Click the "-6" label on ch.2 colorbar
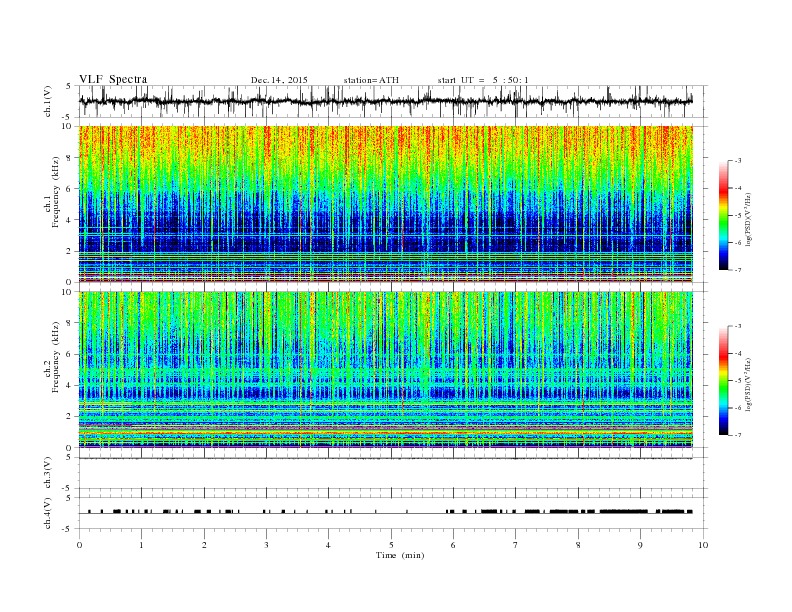The image size is (792, 612). click(738, 407)
